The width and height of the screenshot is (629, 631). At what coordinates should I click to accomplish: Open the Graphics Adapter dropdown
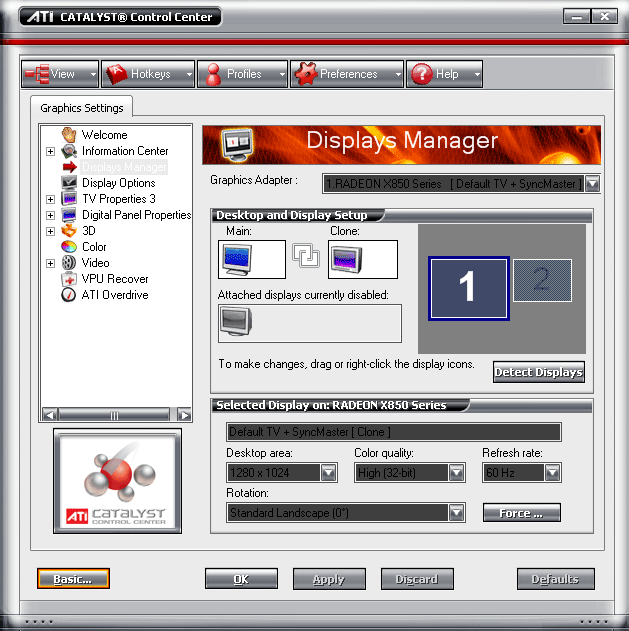pos(592,184)
